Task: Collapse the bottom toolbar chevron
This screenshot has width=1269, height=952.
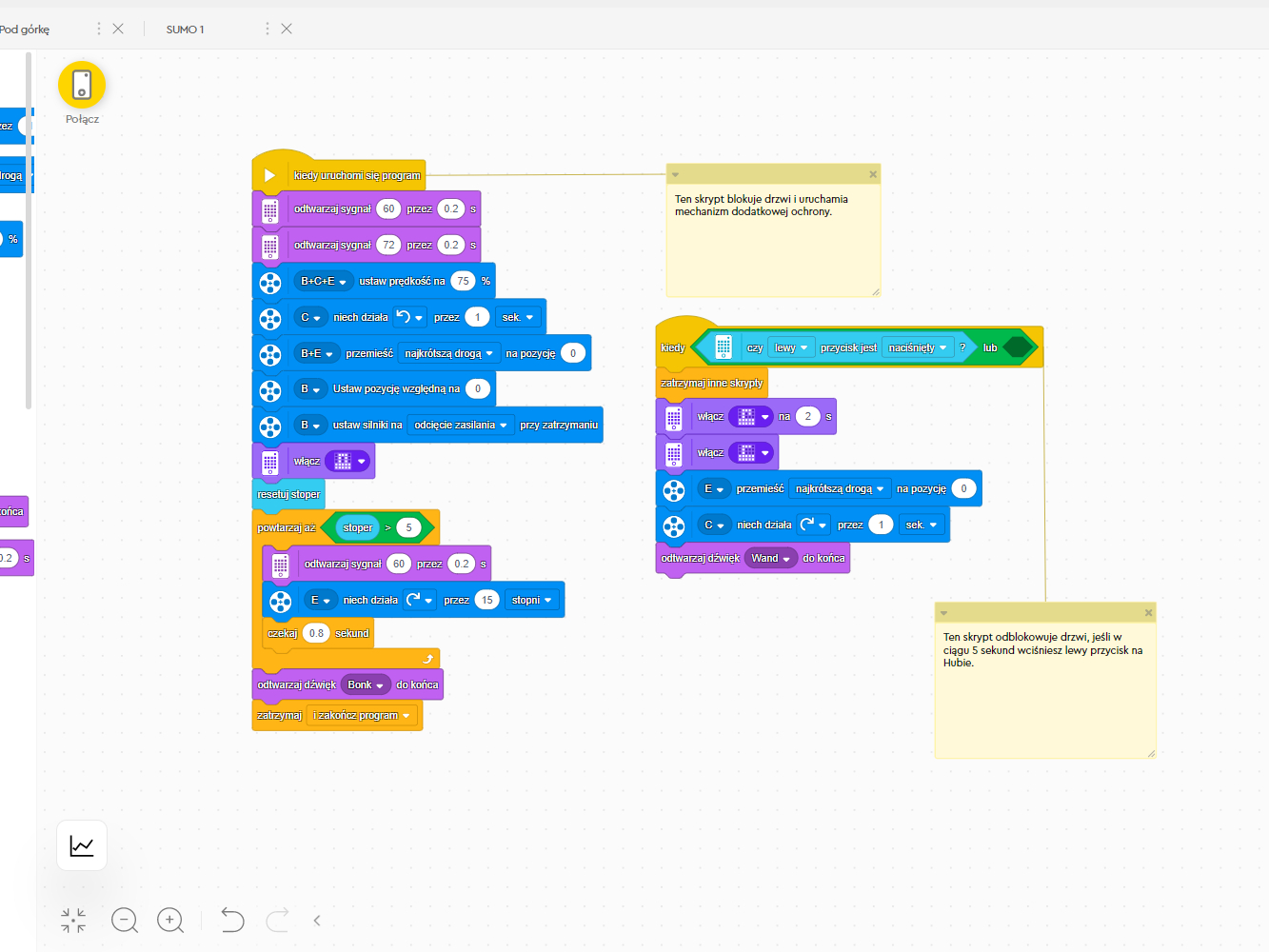Action: tap(317, 921)
